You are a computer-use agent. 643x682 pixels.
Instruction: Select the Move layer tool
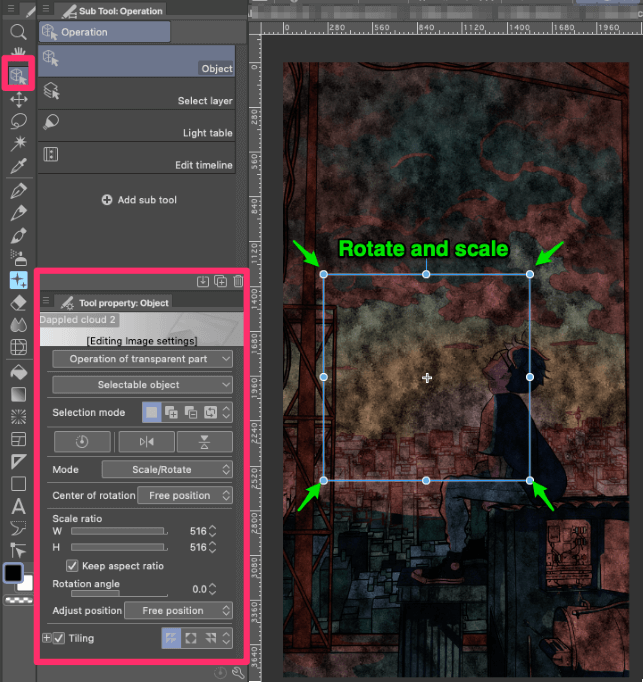point(19,100)
